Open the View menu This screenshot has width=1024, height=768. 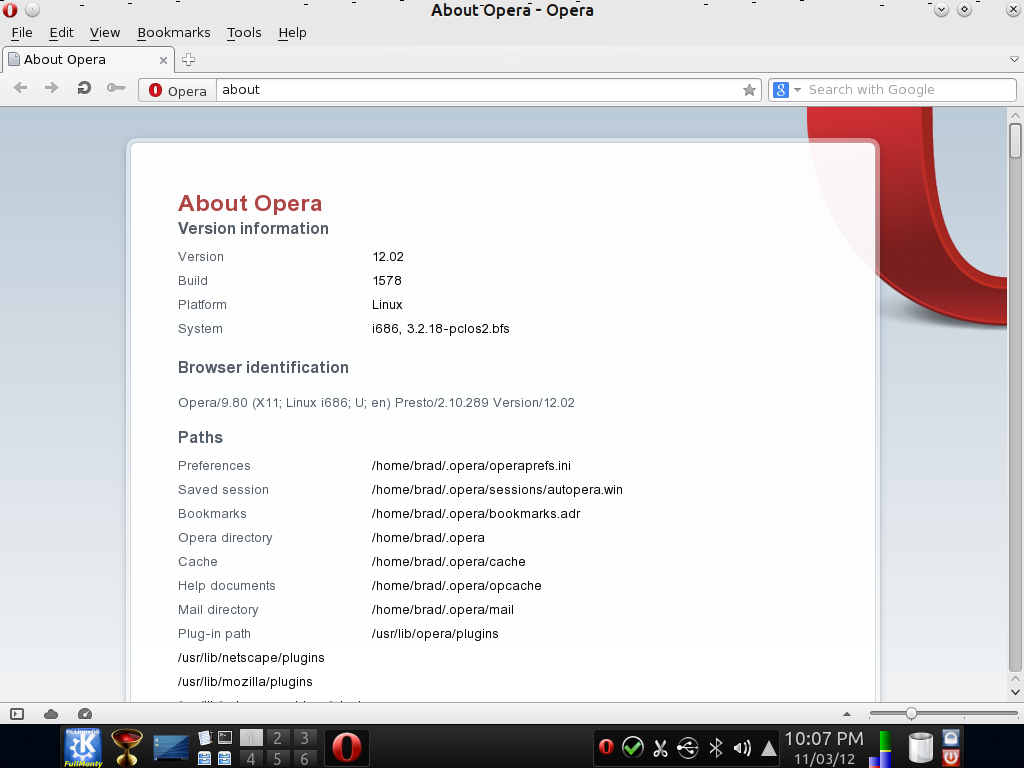point(104,33)
